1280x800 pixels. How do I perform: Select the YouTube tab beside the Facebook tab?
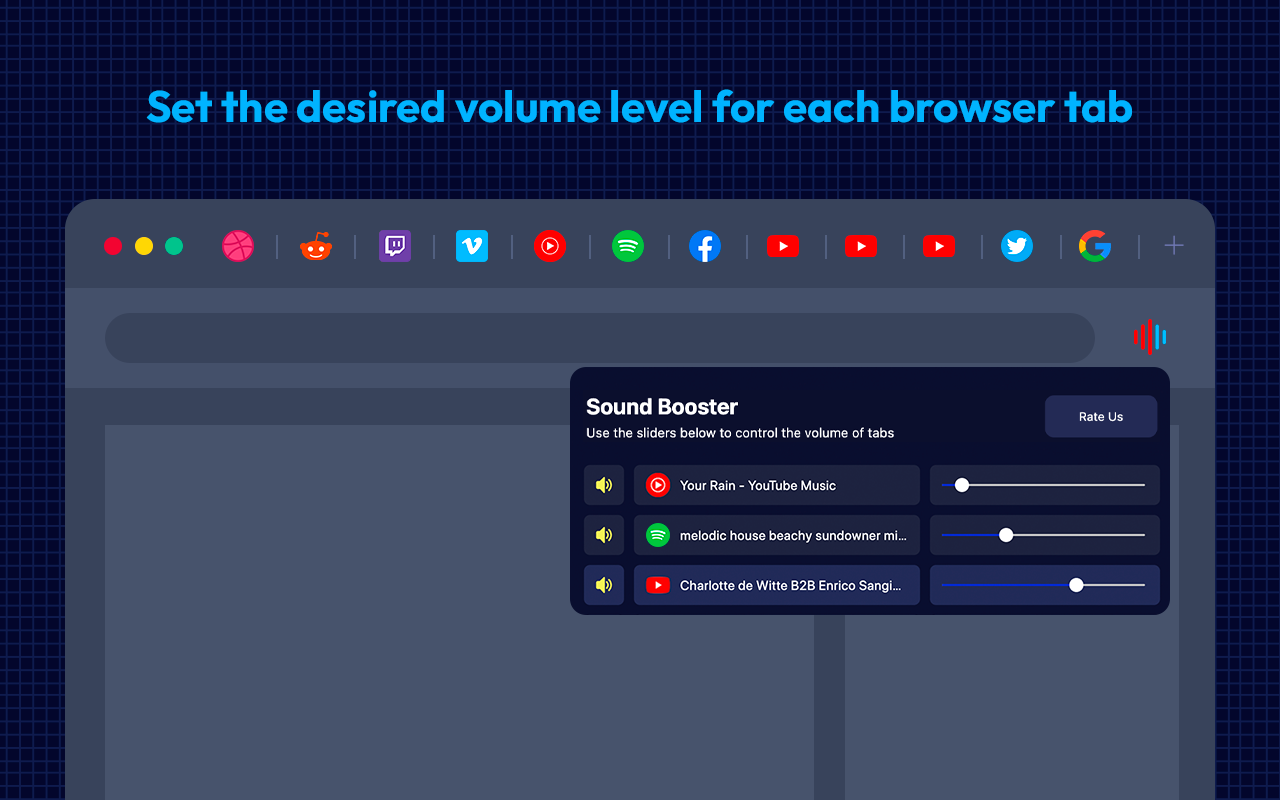click(783, 246)
